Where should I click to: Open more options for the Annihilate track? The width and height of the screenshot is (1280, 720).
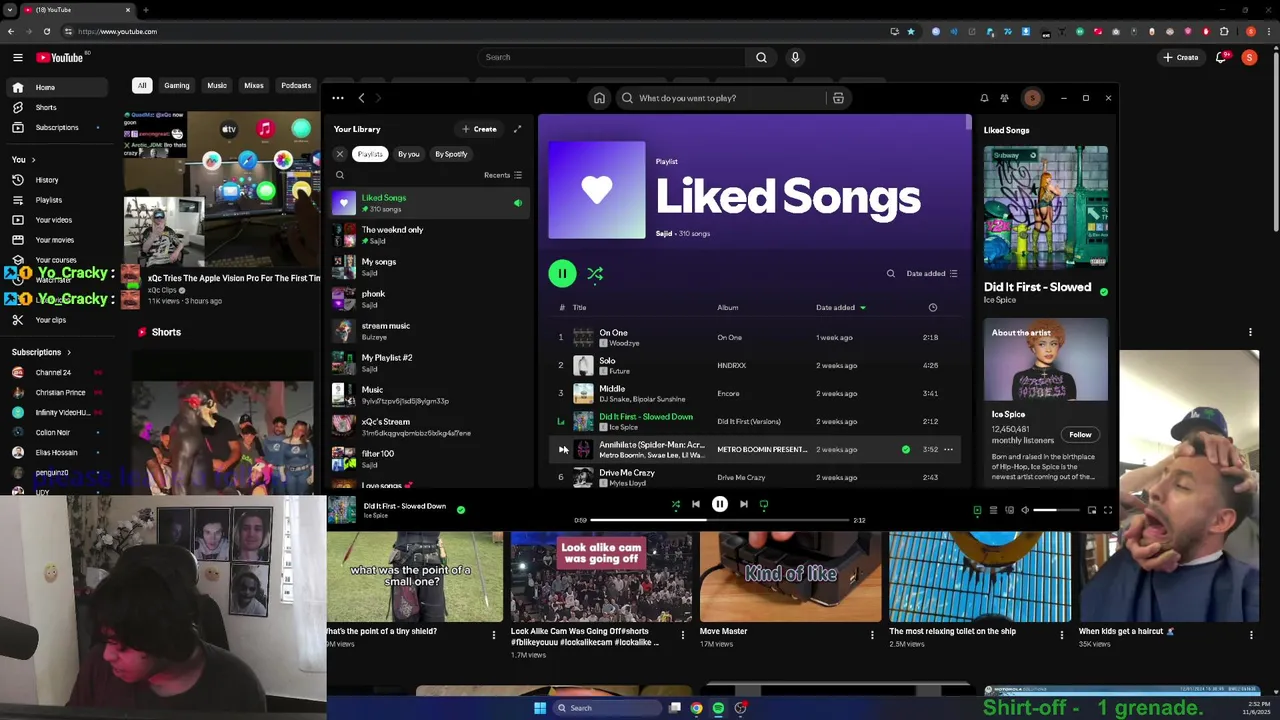pyautogui.click(x=948, y=450)
